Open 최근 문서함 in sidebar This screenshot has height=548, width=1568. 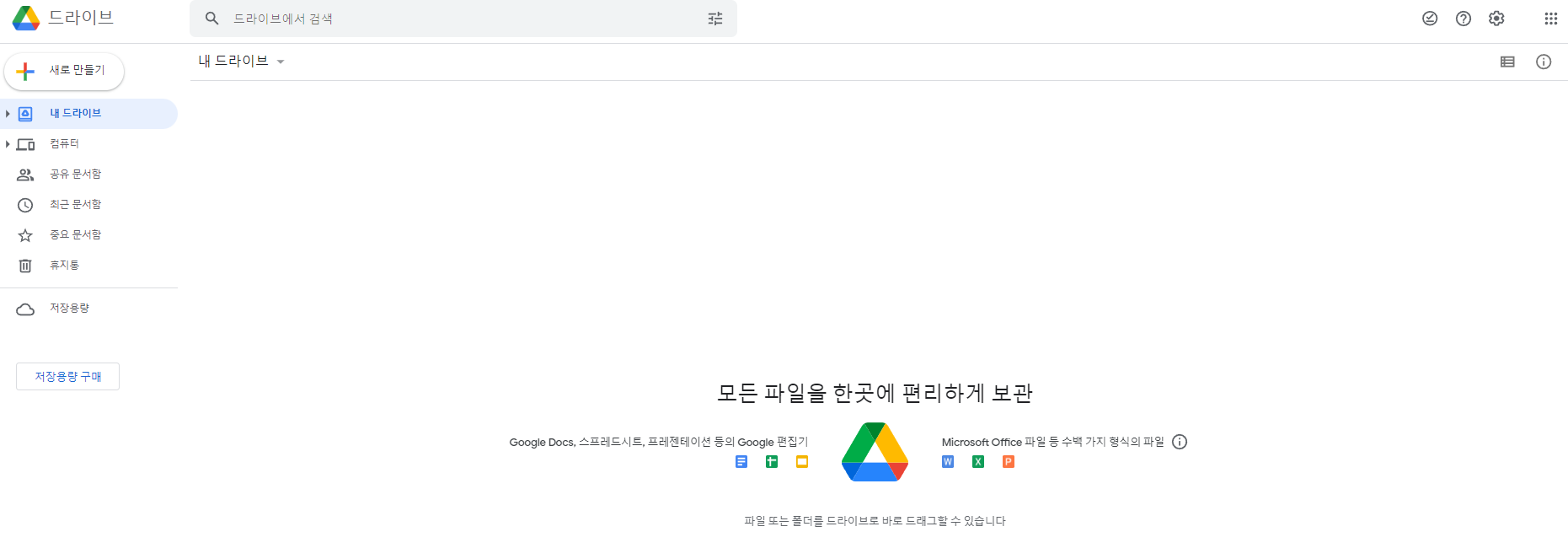[x=88, y=205]
